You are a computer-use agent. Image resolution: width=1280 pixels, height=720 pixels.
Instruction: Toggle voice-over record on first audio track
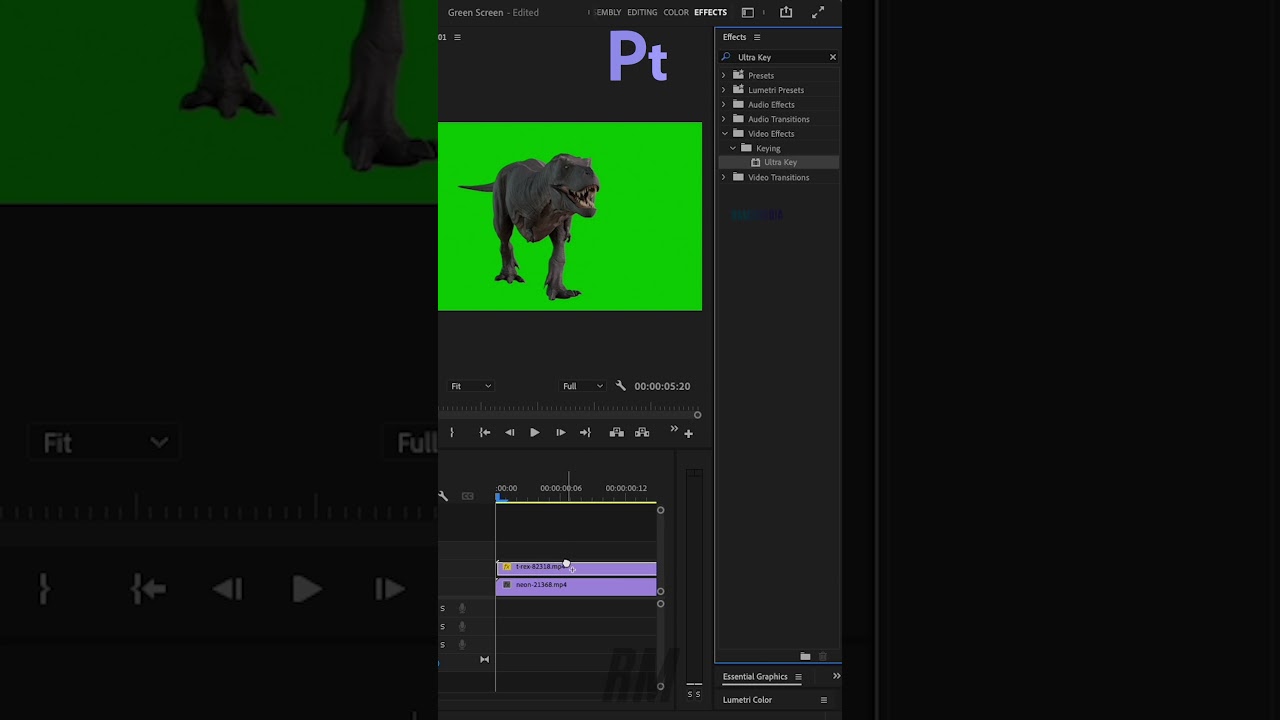pyautogui.click(x=462, y=608)
